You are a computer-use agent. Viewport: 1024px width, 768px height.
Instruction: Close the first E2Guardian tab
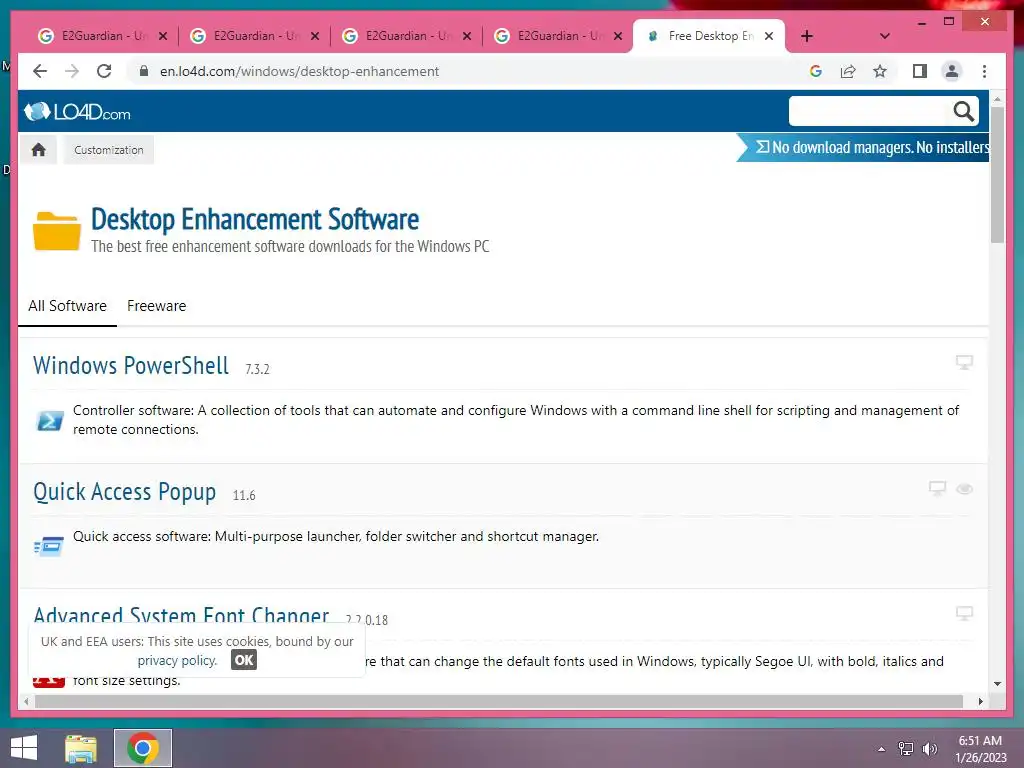point(163,36)
